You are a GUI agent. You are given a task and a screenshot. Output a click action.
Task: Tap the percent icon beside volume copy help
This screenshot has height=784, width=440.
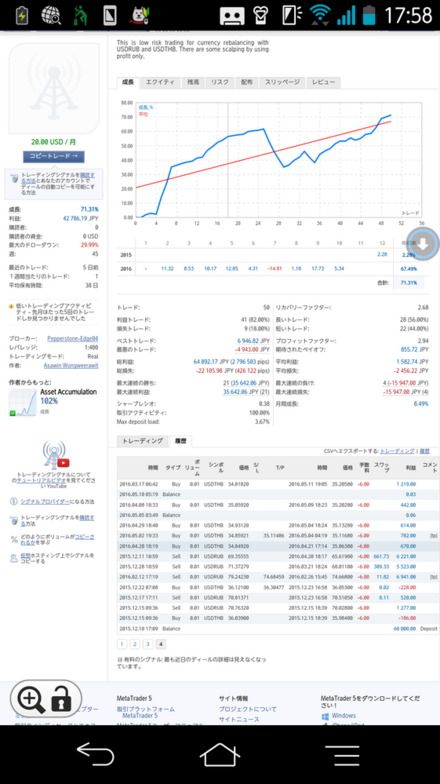pyautogui.click(x=14, y=539)
